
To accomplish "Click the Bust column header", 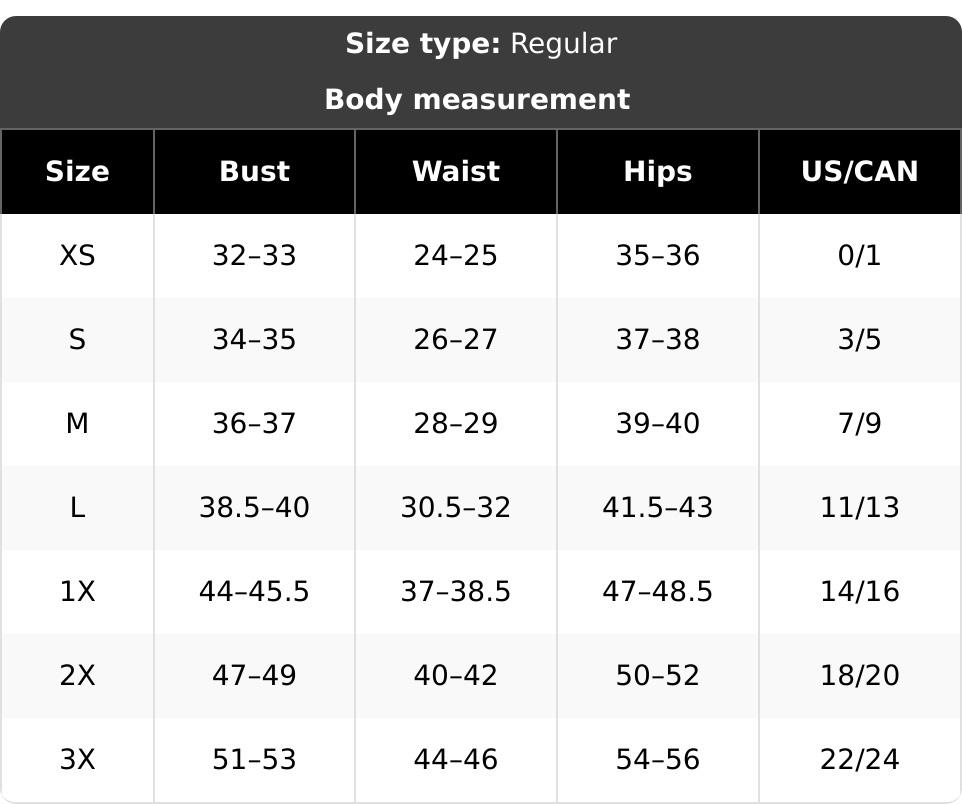I will [254, 172].
